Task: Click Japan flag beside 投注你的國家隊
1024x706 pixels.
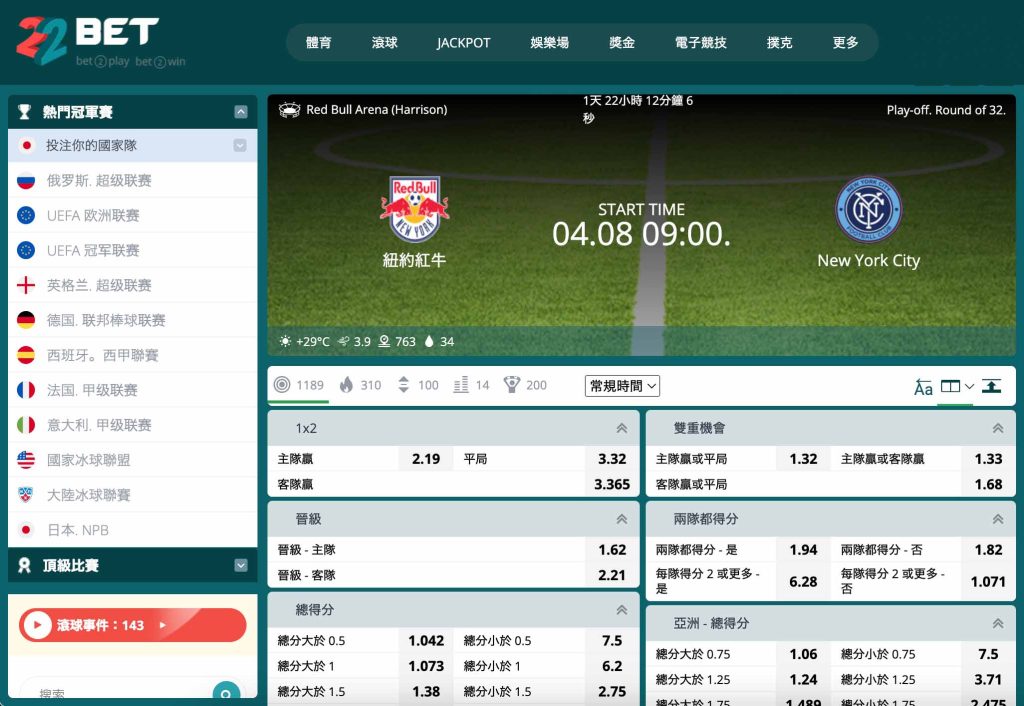Action: (x=26, y=145)
